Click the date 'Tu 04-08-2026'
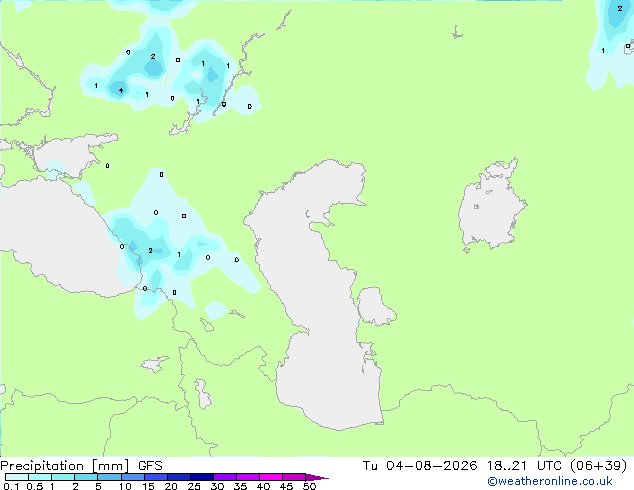 point(420,466)
